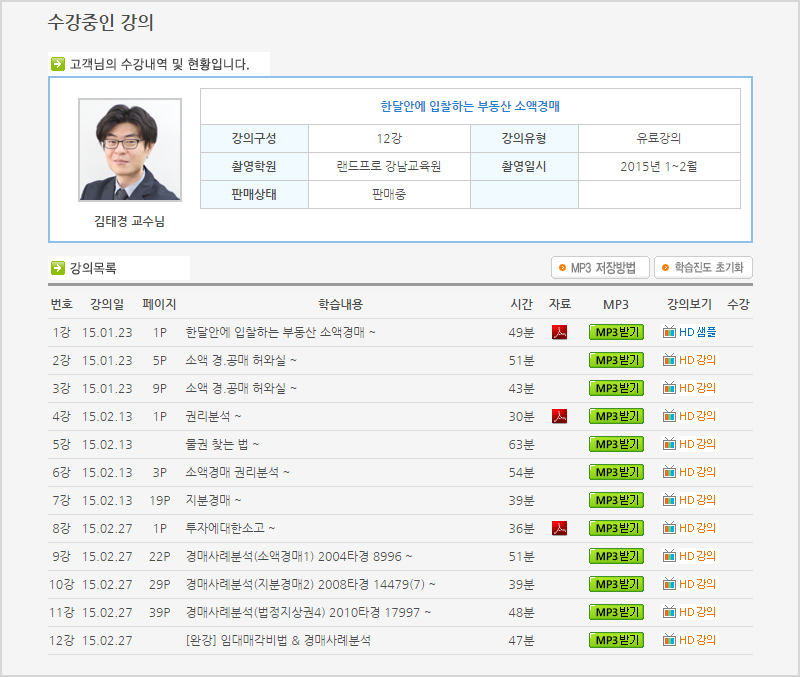This screenshot has width=800, height=677.
Task: Download MP3 for lecture 10
Action: 616,584
